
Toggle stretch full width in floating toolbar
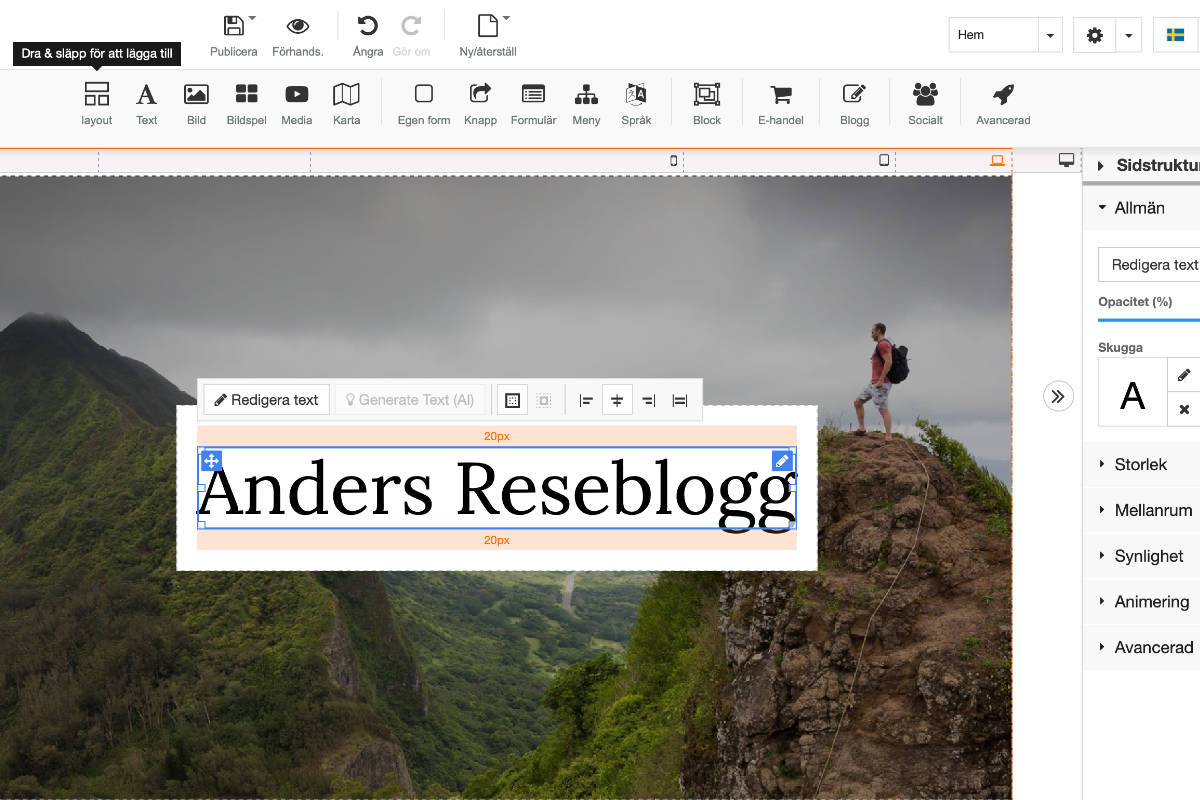coord(680,400)
